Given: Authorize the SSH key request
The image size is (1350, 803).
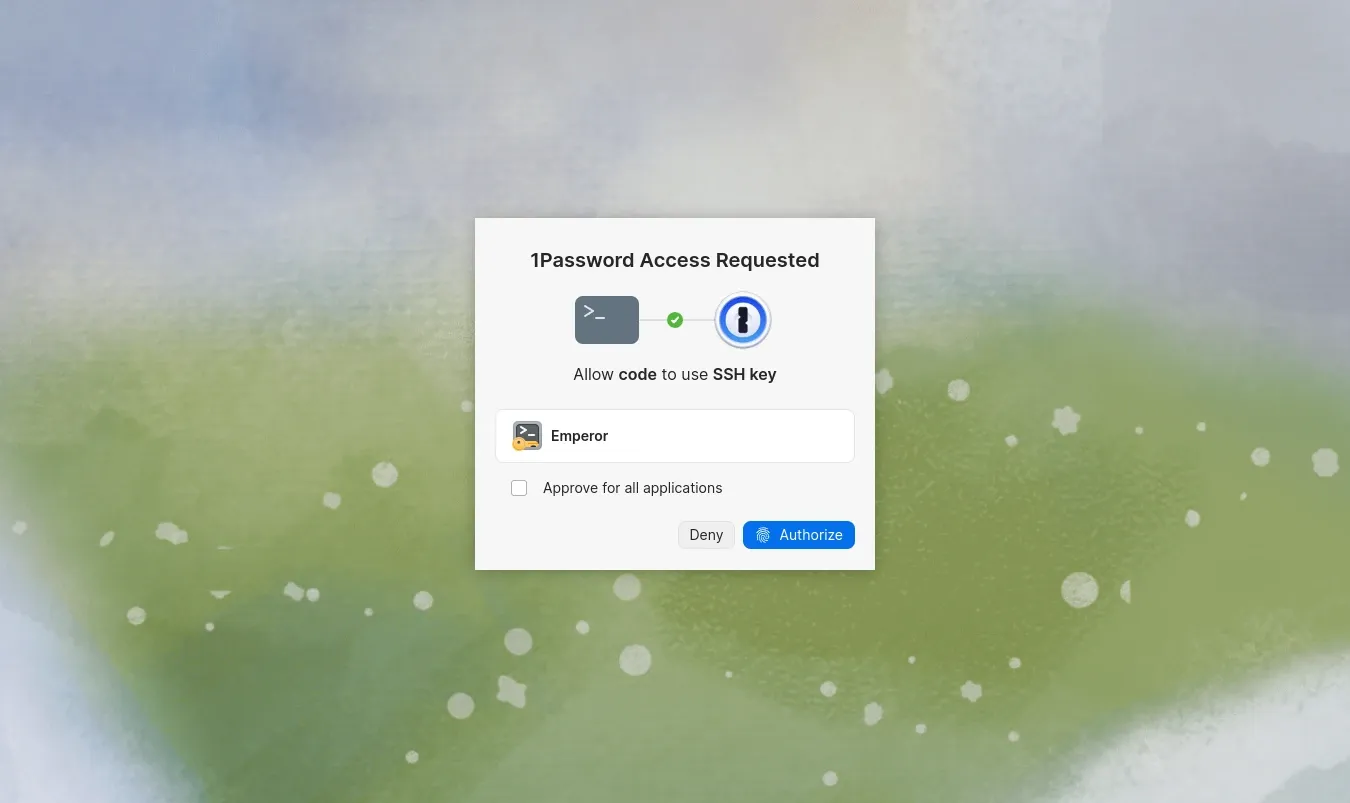Looking at the screenshot, I should pos(798,535).
